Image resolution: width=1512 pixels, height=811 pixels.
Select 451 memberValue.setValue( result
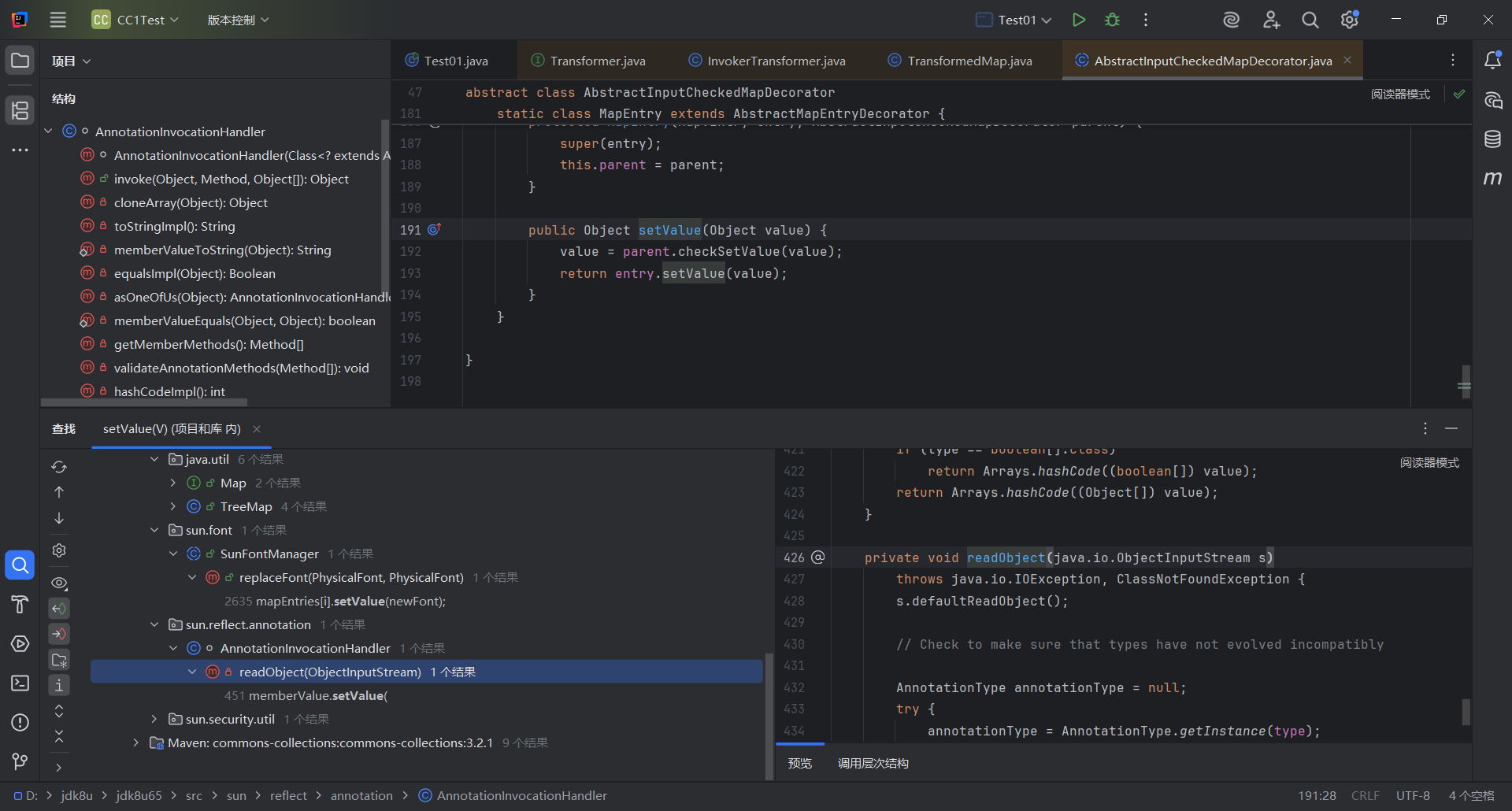click(x=306, y=695)
